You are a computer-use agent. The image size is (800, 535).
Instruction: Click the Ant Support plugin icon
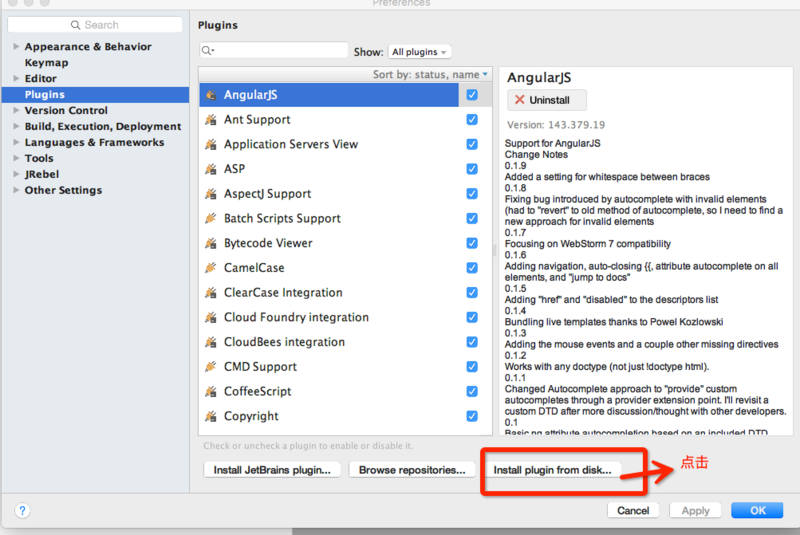(211, 120)
